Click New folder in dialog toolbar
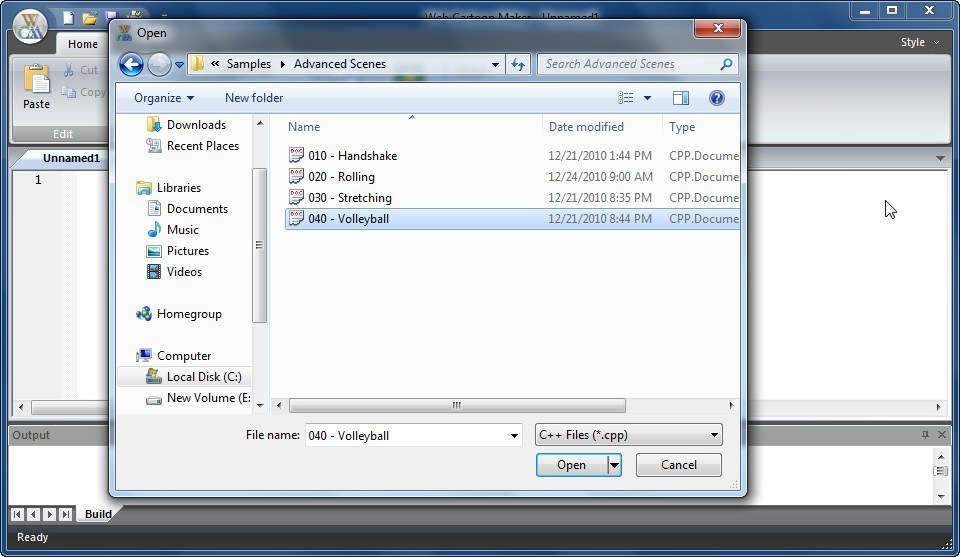This screenshot has height=557, width=960. tap(254, 98)
